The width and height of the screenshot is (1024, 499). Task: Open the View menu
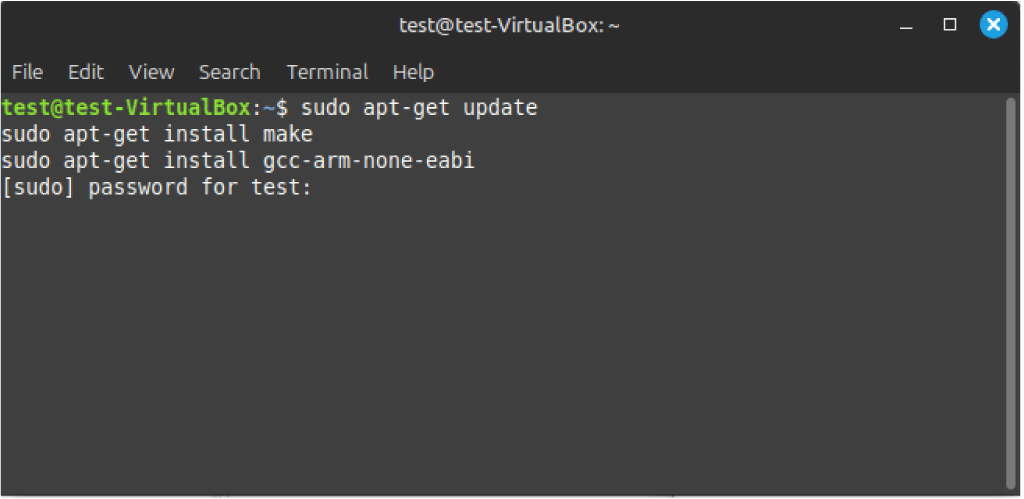click(x=152, y=72)
